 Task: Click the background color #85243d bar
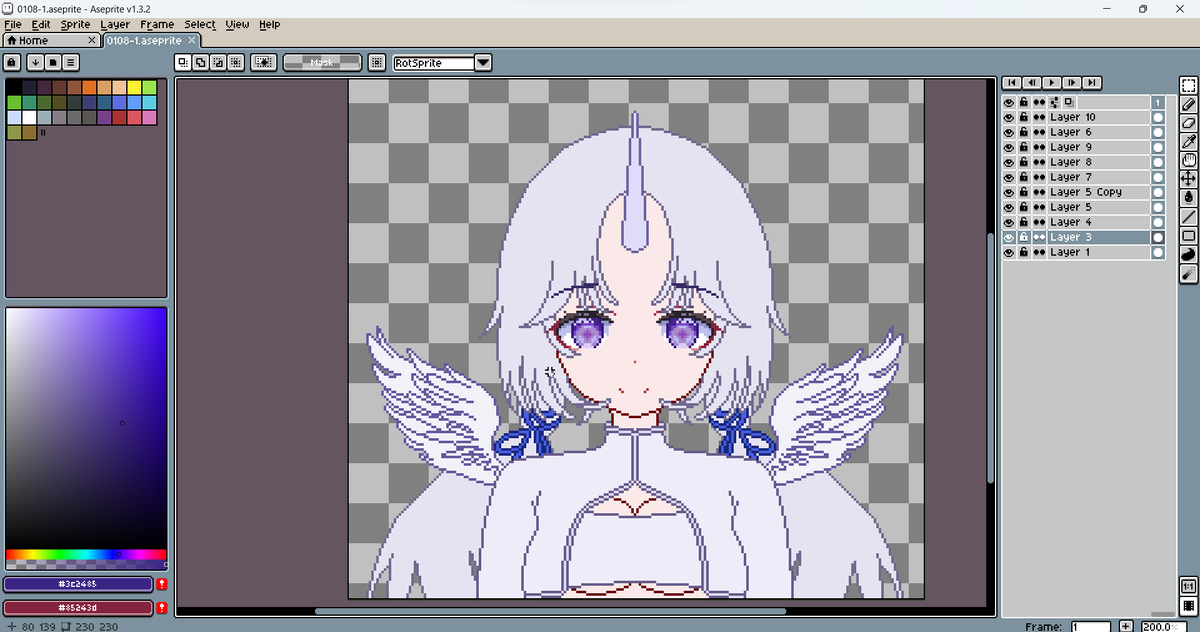coord(78,607)
